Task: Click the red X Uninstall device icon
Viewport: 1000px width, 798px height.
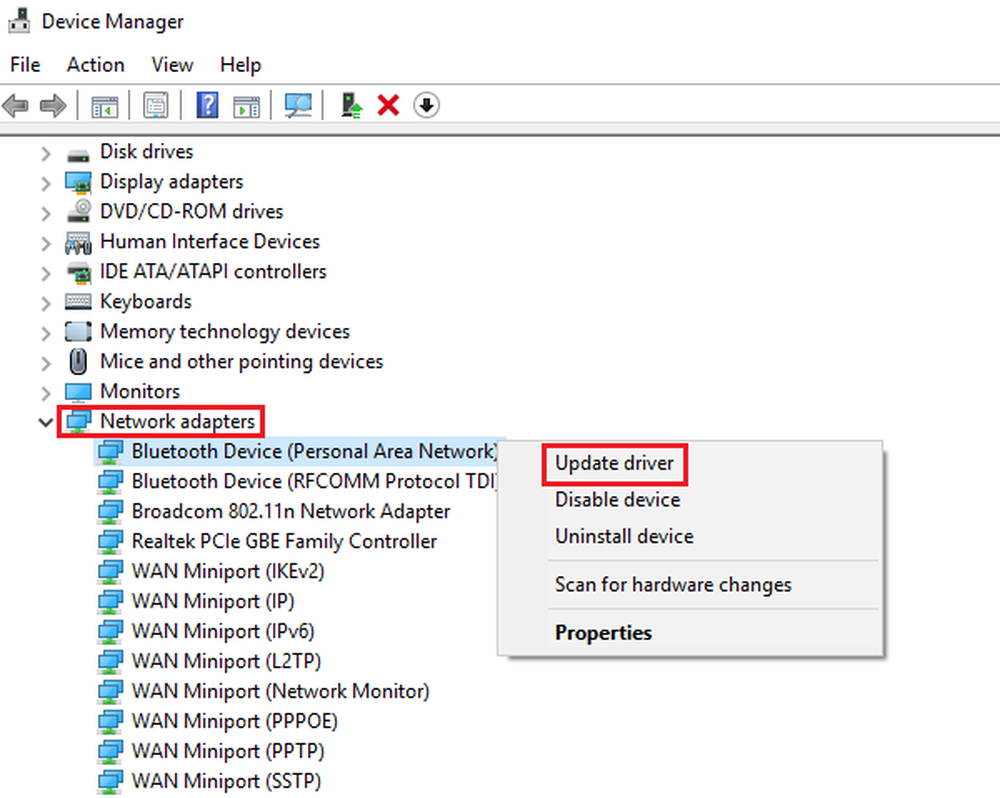Action: (x=388, y=105)
